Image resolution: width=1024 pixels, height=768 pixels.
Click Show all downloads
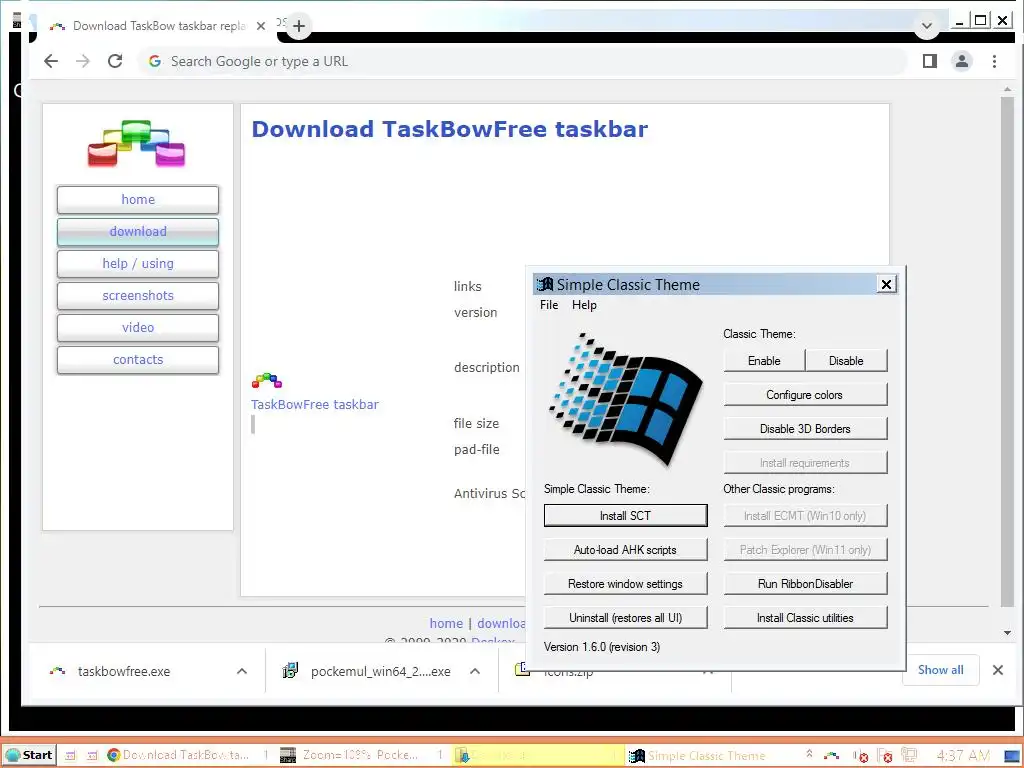[940, 670]
